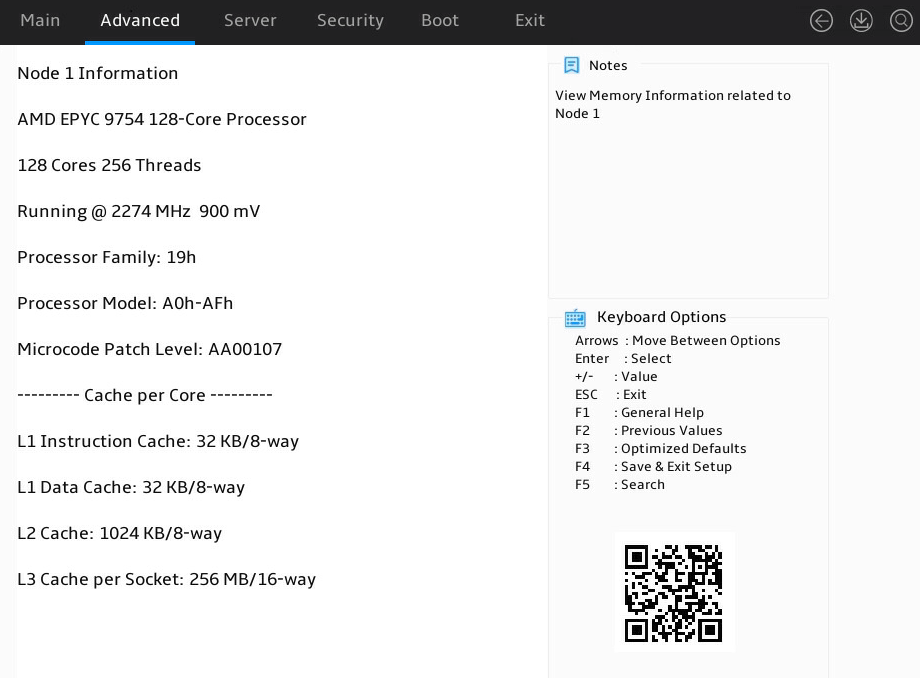Image resolution: width=920 pixels, height=678 pixels.
Task: Click the F3 Optimized Defaults hint
Action: [661, 449]
